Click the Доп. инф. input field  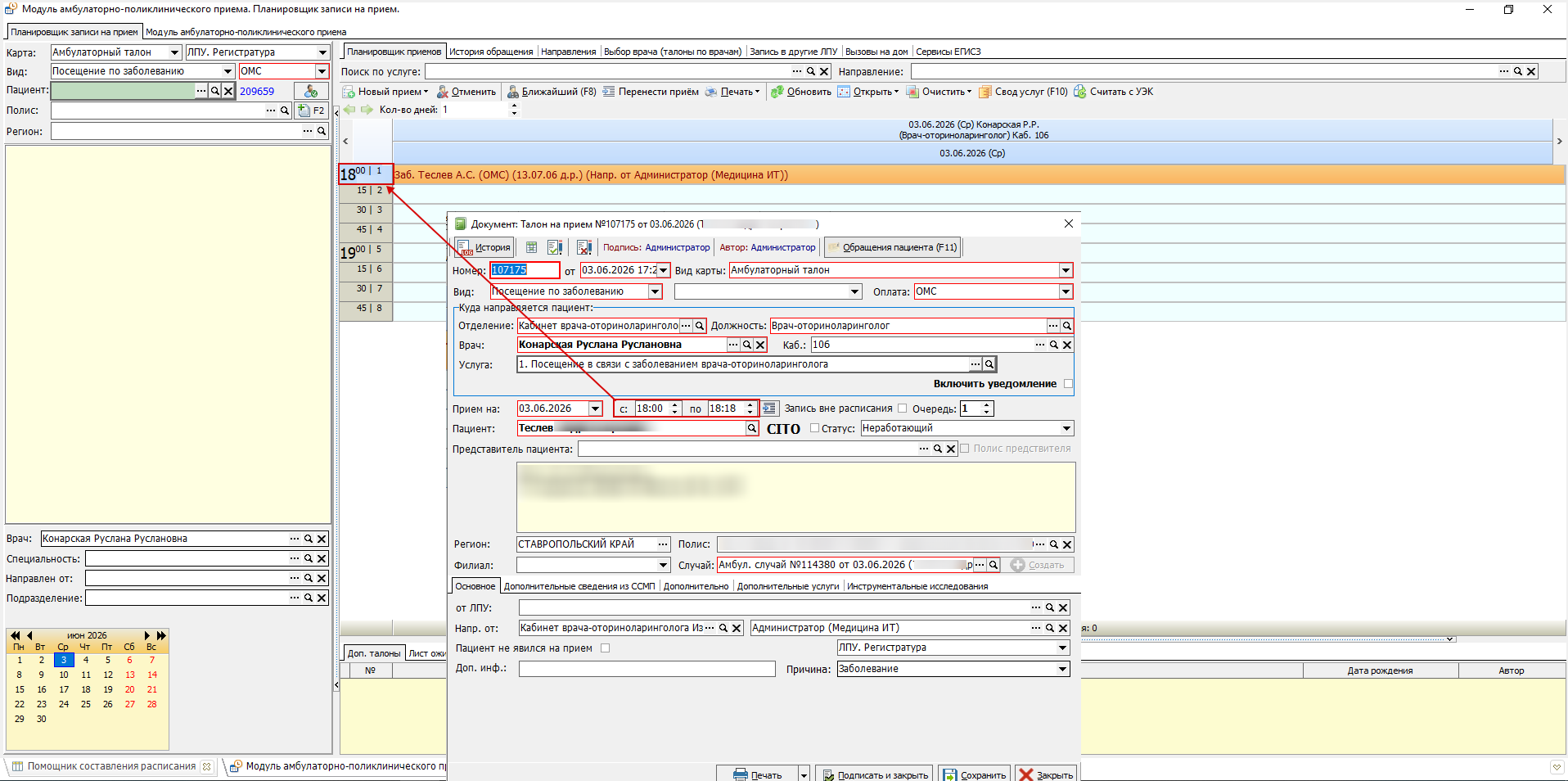647,669
